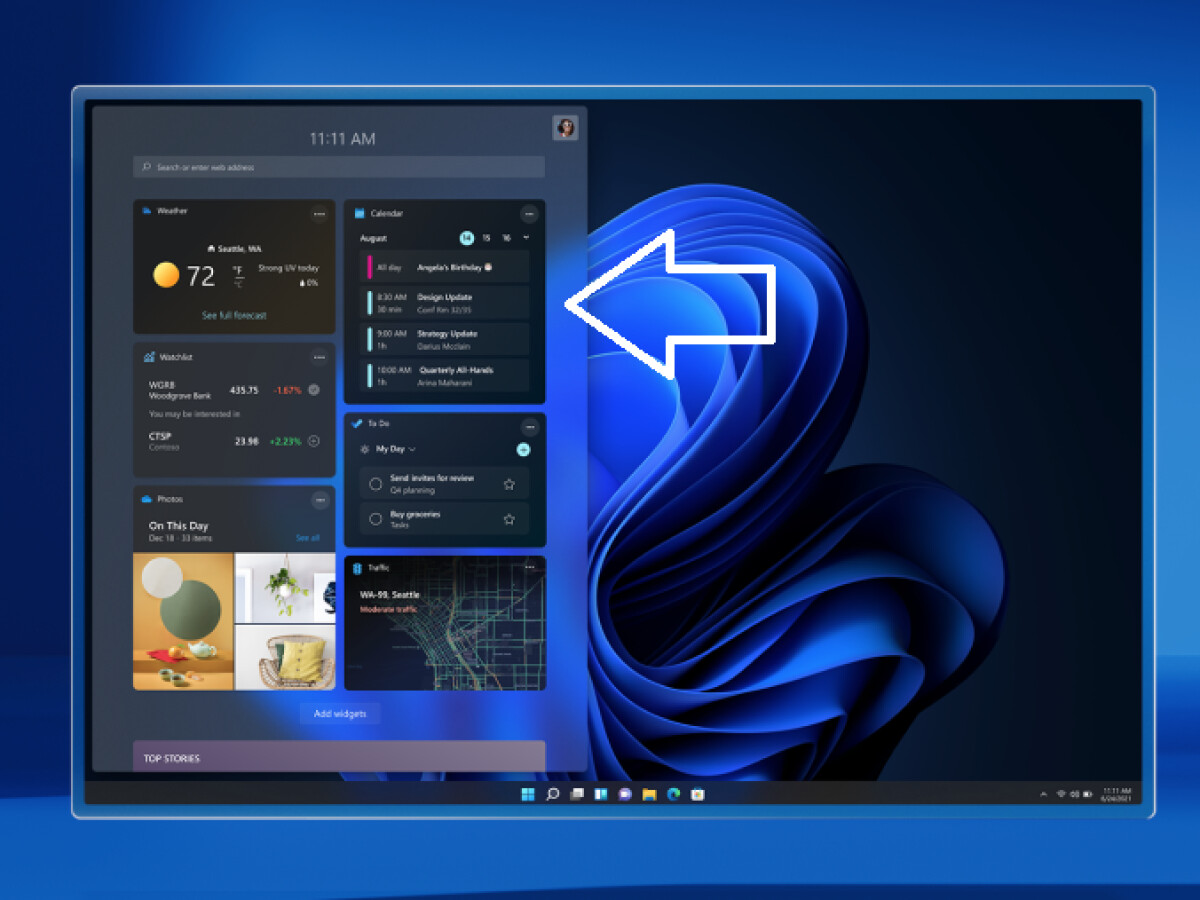The image size is (1200, 900).
Task: Open the Weather widget options menu
Action: [x=319, y=213]
